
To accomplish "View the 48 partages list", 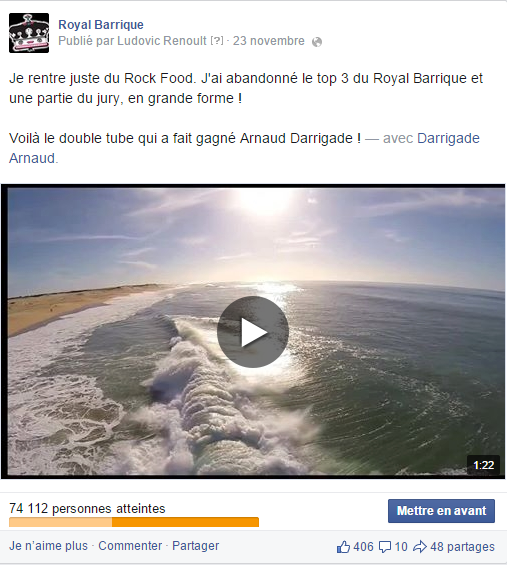I will pyautogui.click(x=462, y=547).
